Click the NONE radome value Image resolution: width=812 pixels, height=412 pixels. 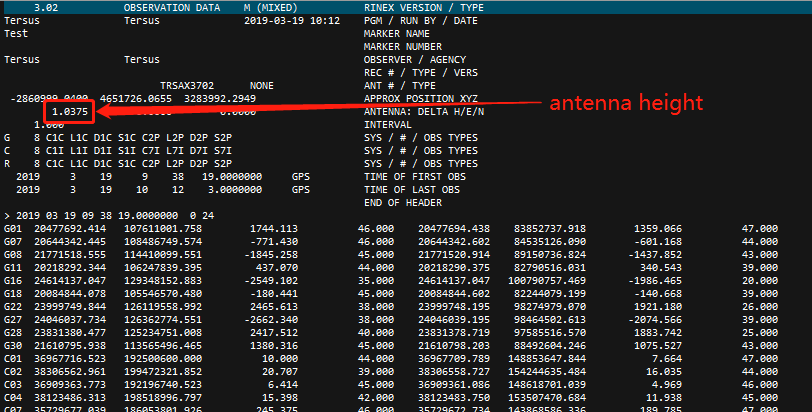262,85
